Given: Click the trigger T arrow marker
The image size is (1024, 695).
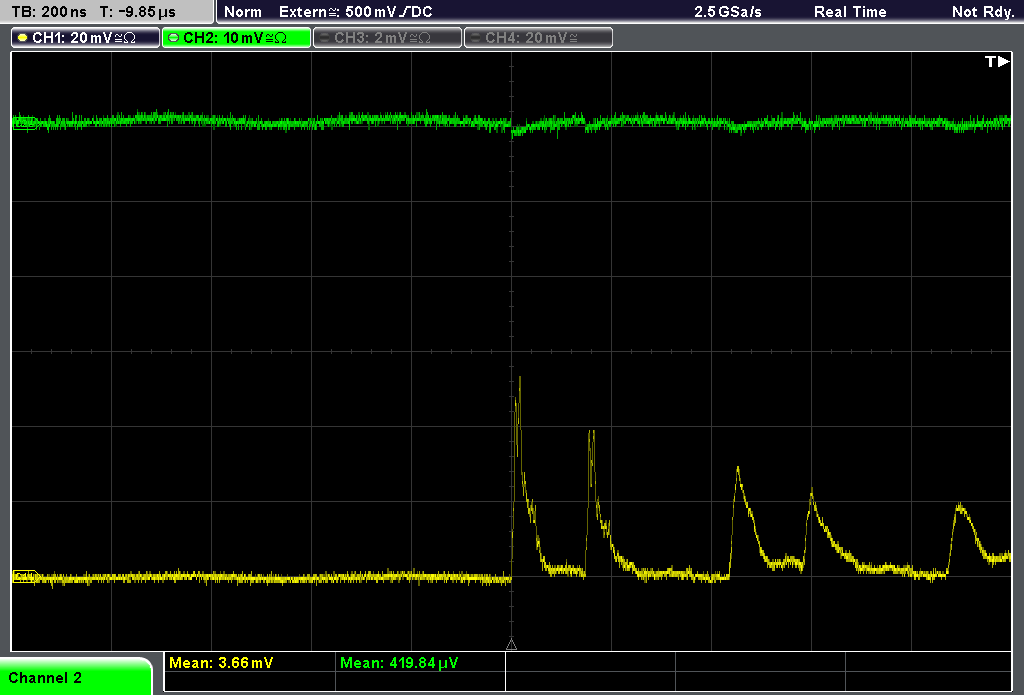Looking at the screenshot, I should (997, 61).
